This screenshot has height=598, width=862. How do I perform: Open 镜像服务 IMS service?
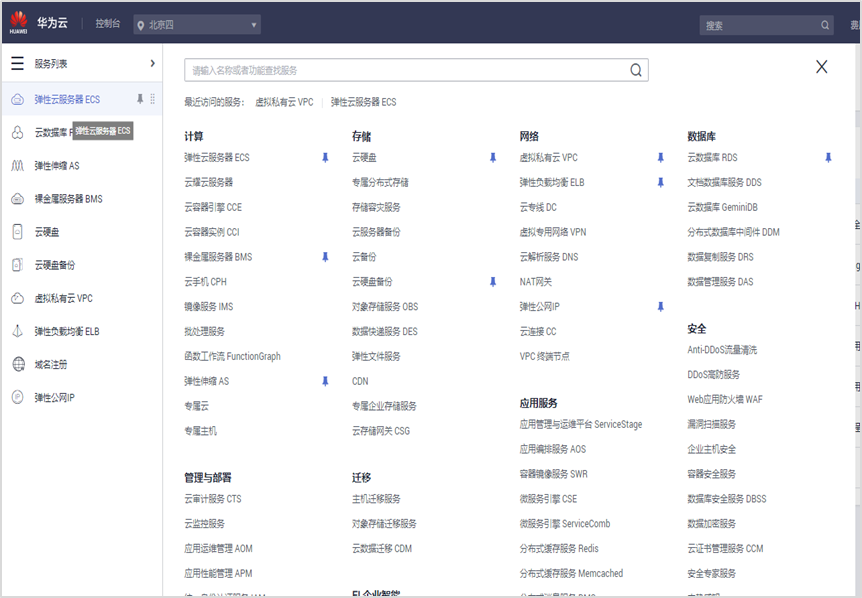click(208, 307)
